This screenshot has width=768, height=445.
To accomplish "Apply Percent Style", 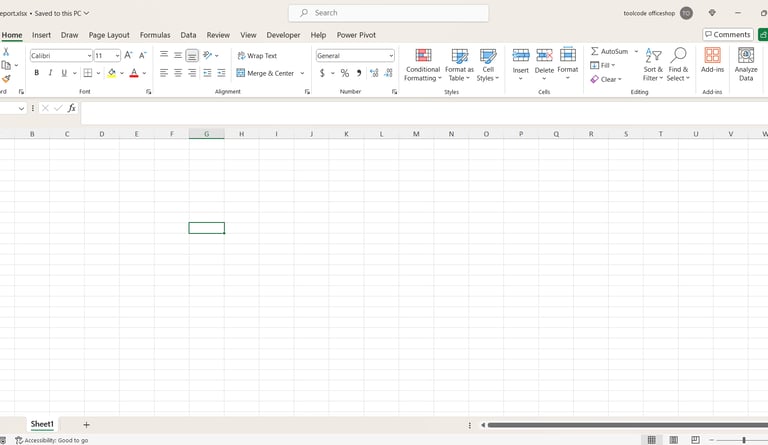I will [345, 73].
